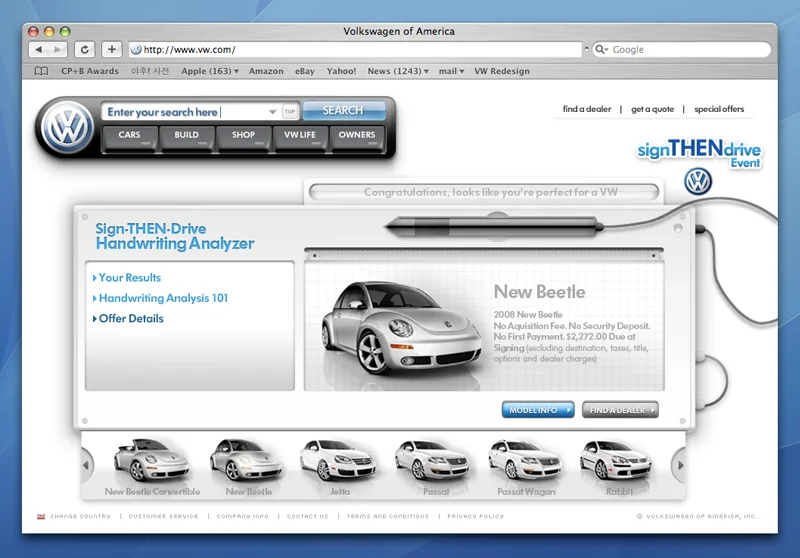
Task: Expand Offer Details section
Action: 128,318
